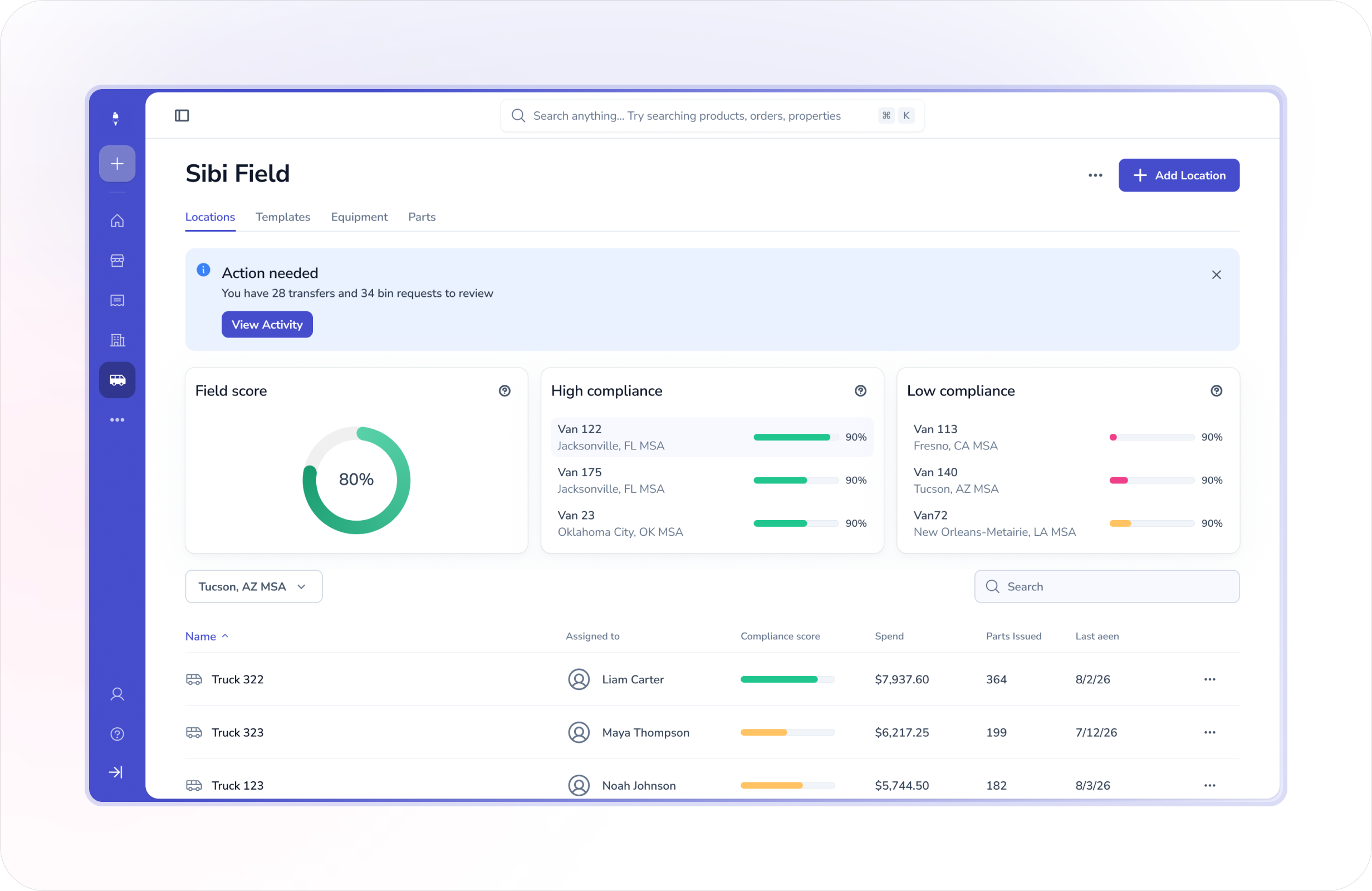Switch to the Templates tab

[x=282, y=217]
